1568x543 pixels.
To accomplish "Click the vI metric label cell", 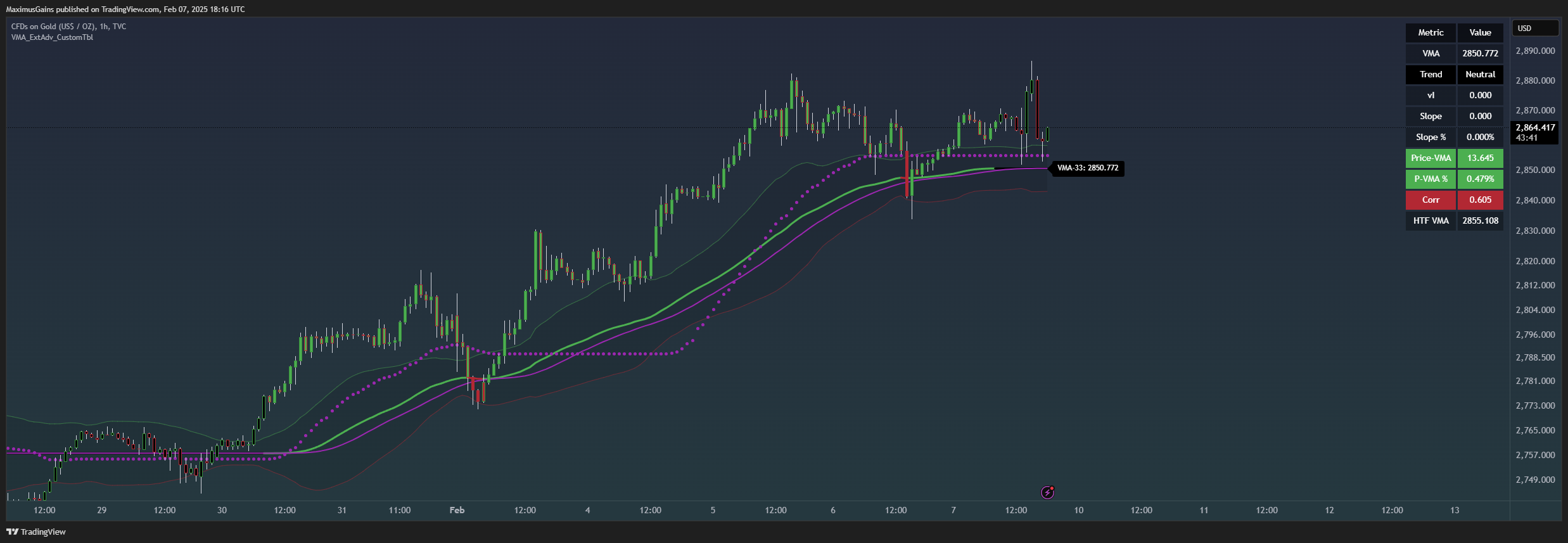I will [x=1431, y=95].
